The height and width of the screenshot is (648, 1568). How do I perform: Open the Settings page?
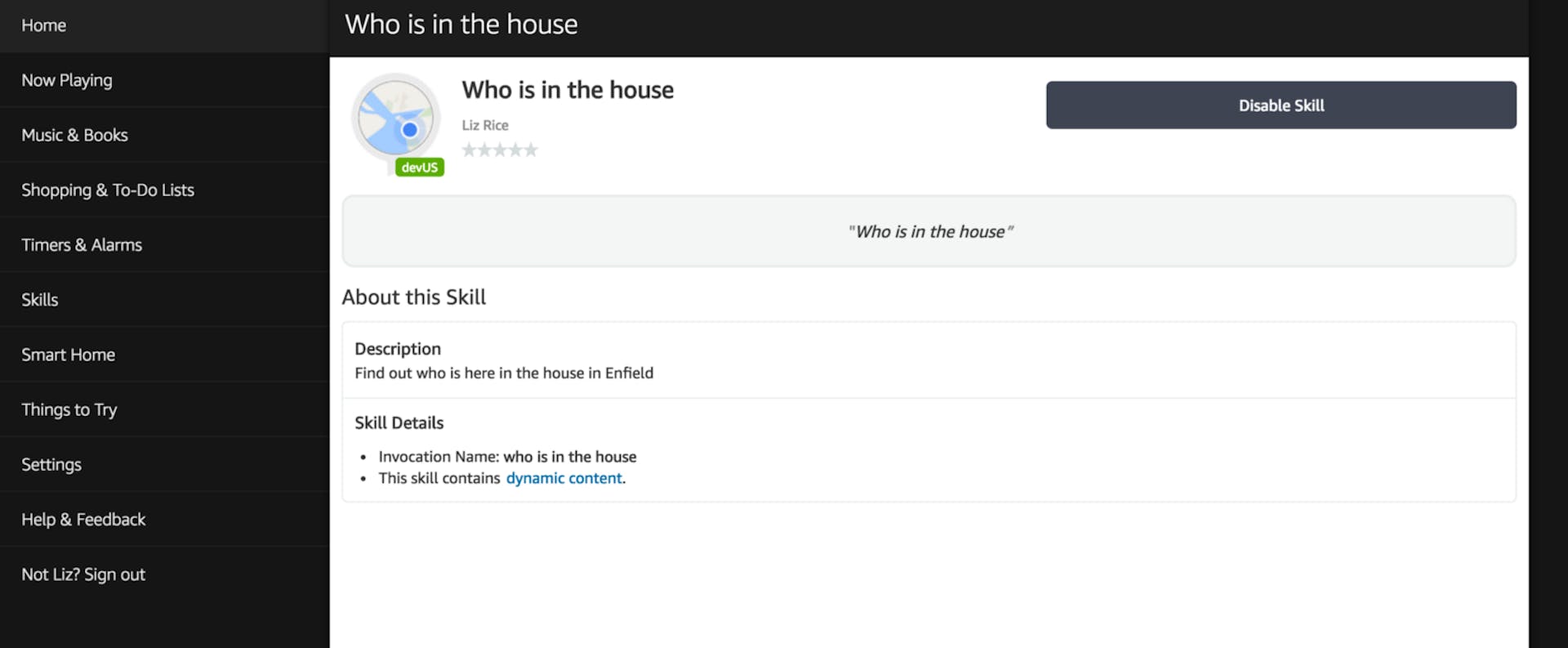51,464
